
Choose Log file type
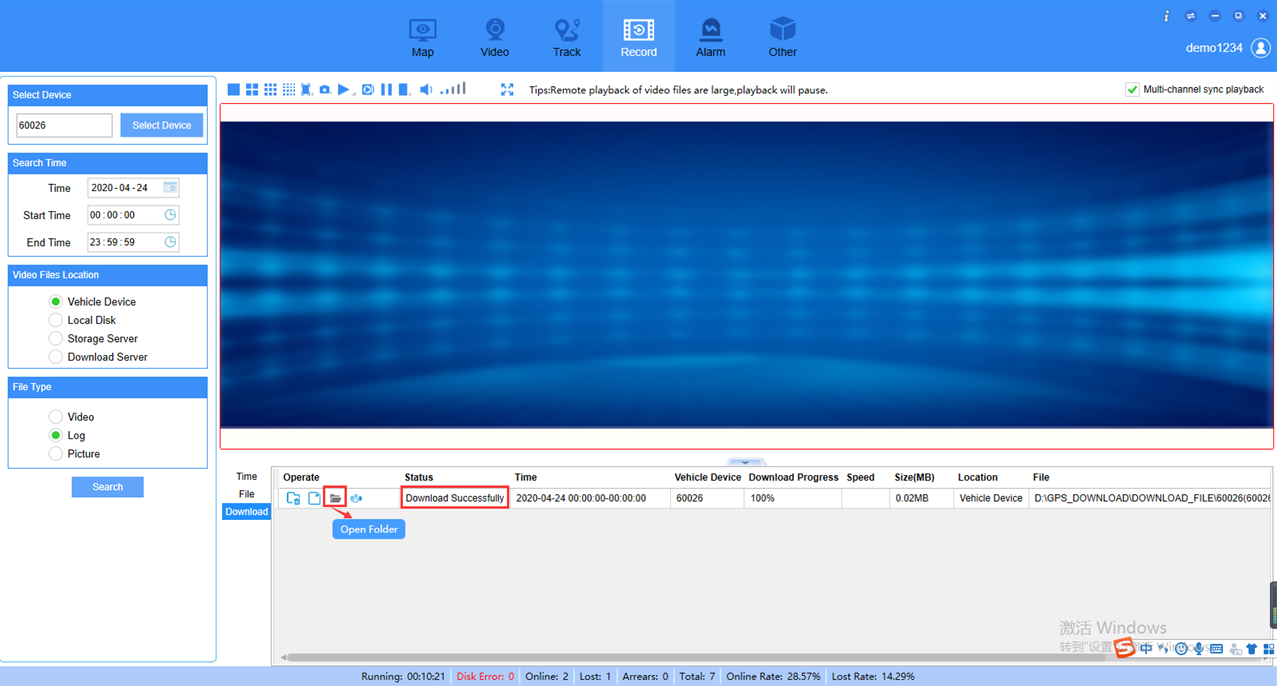coord(56,435)
